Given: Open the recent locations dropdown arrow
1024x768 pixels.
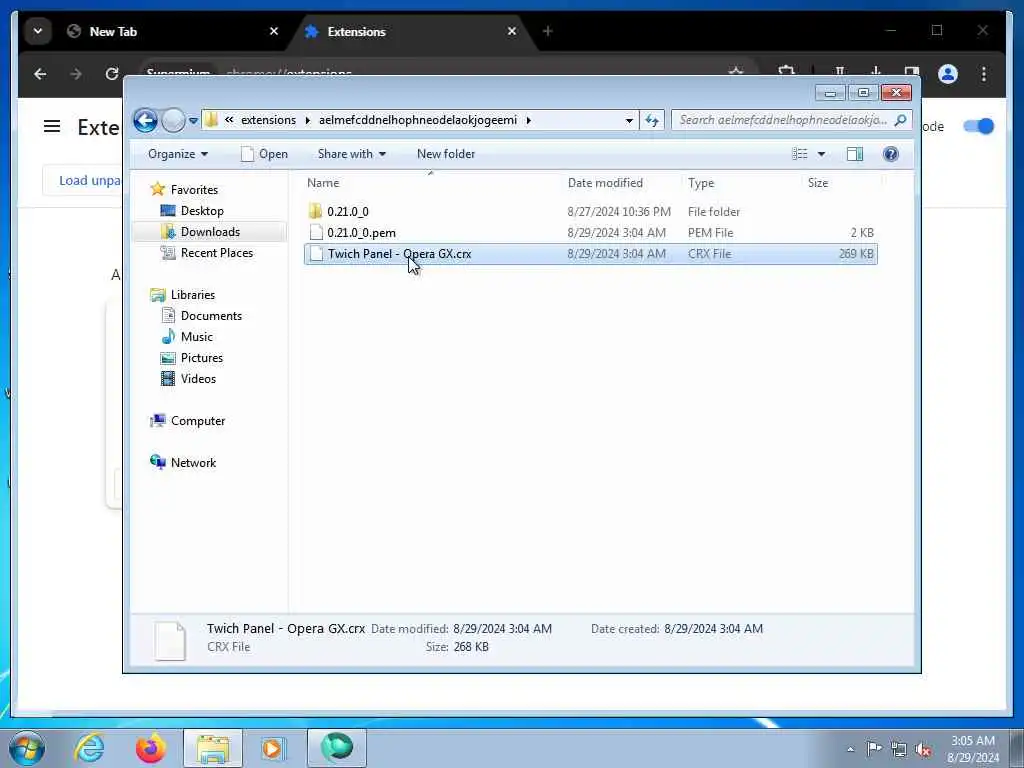Looking at the screenshot, I should pos(193,120).
